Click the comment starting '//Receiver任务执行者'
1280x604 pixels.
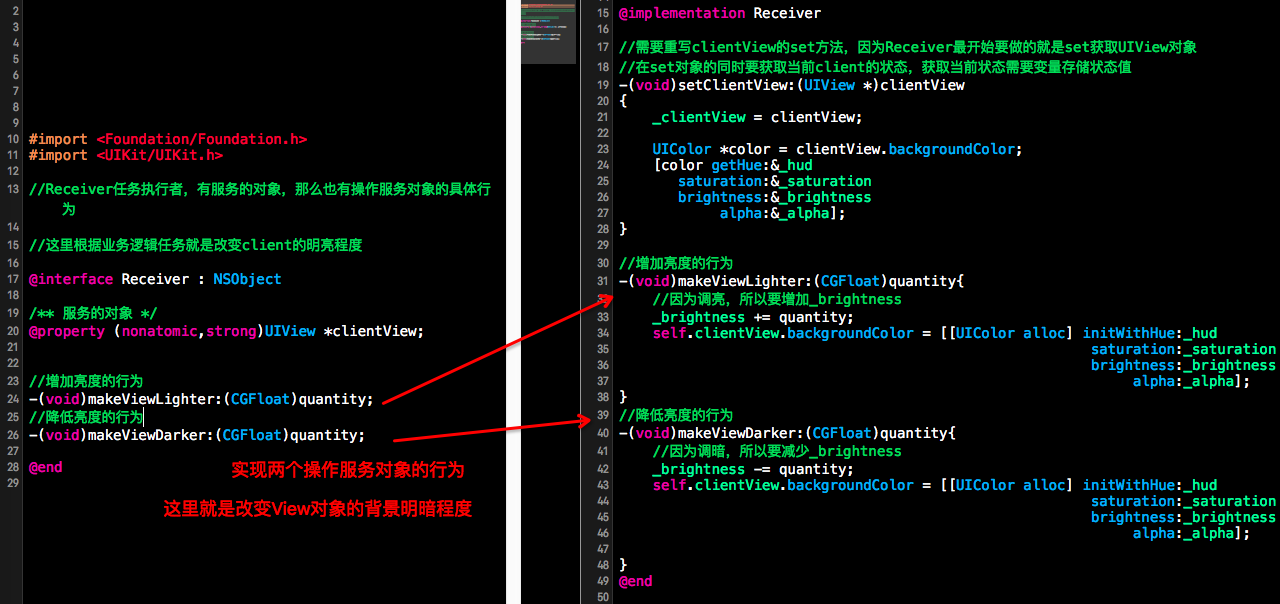click(x=260, y=199)
